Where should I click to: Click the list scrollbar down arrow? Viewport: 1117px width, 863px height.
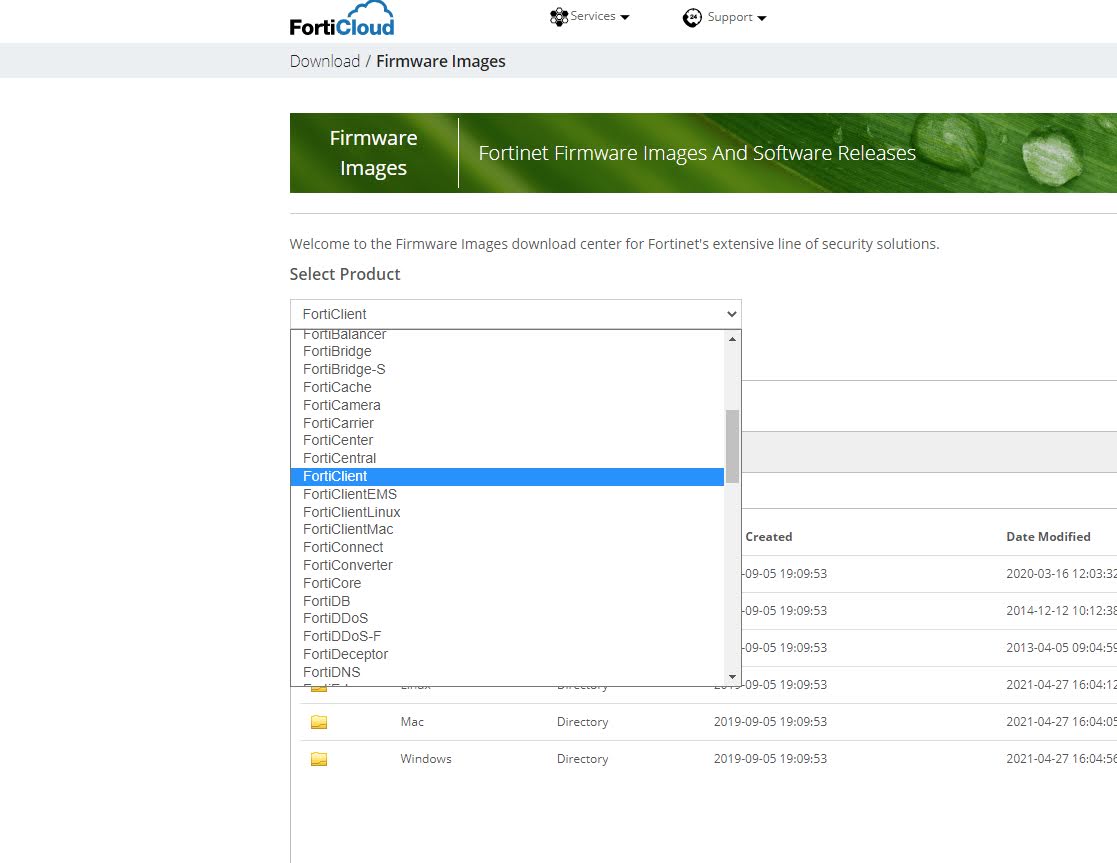732,677
